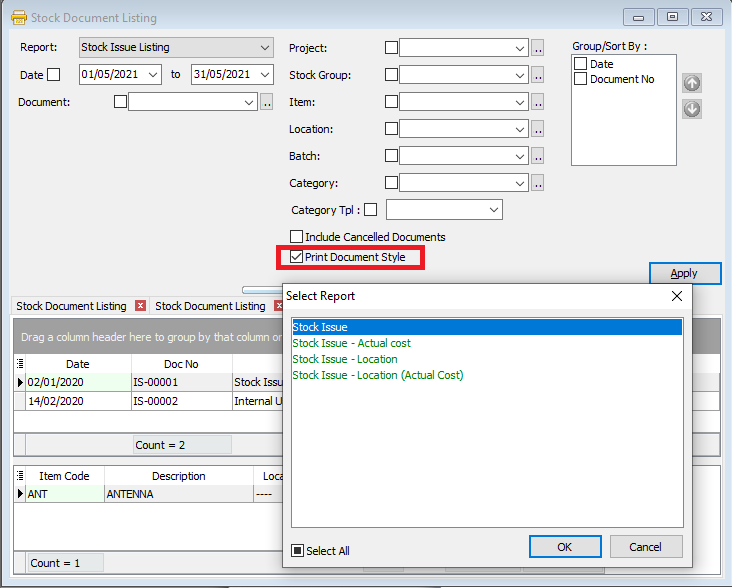This screenshot has width=732, height=588.
Task: Click the Document lookup ellipsis button
Action: (x=266, y=102)
